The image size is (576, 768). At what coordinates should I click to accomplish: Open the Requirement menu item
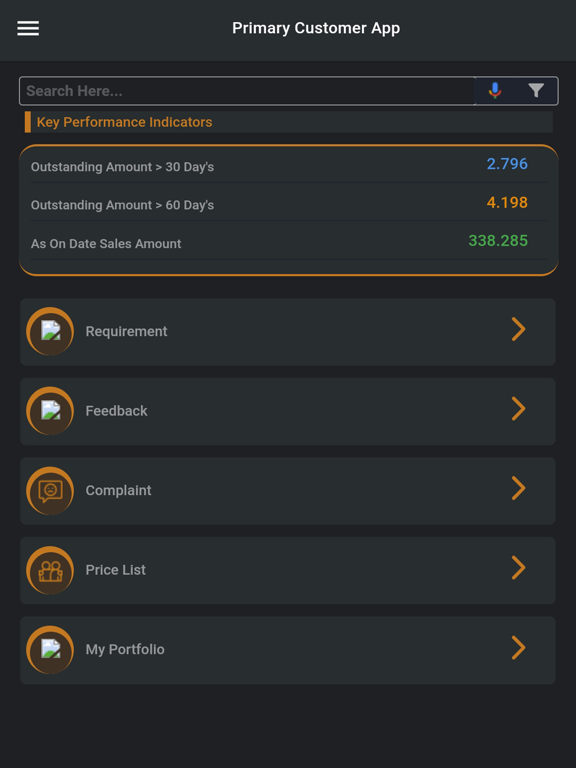[x=288, y=332]
